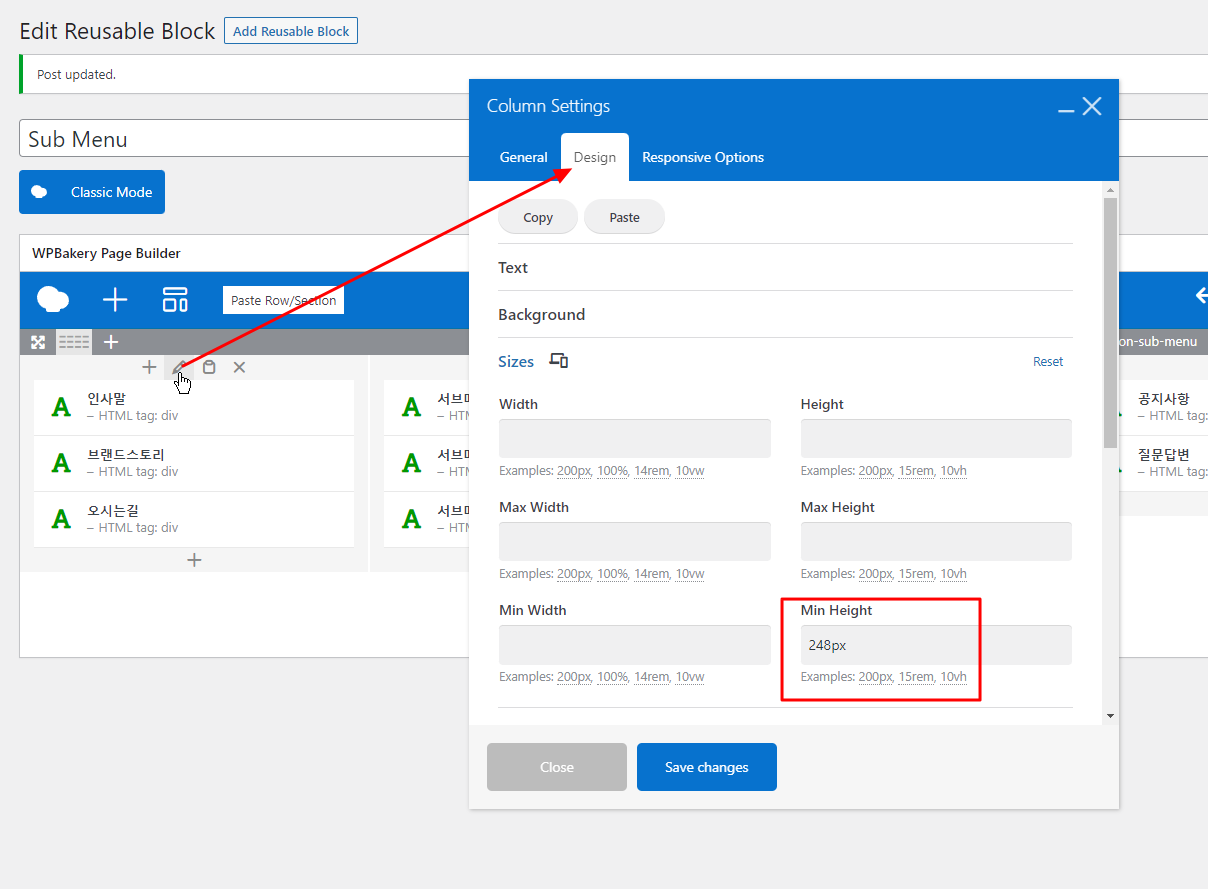Click Paste Row/Section in the builder toolbar
The height and width of the screenshot is (889, 1208).
coord(283,300)
